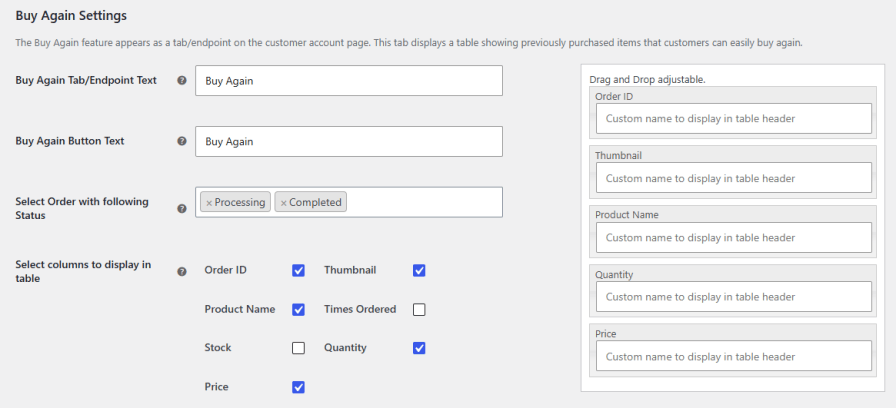Click Thumbnail custom header name field
The height and width of the screenshot is (408, 896).
coord(734,178)
